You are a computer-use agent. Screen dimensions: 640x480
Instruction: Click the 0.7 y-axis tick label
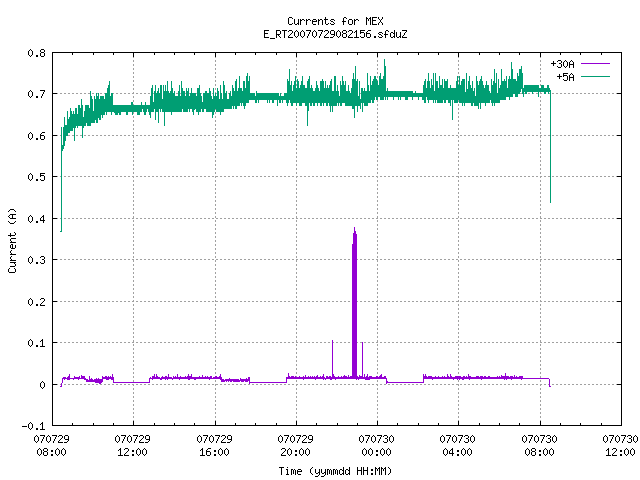[36, 94]
